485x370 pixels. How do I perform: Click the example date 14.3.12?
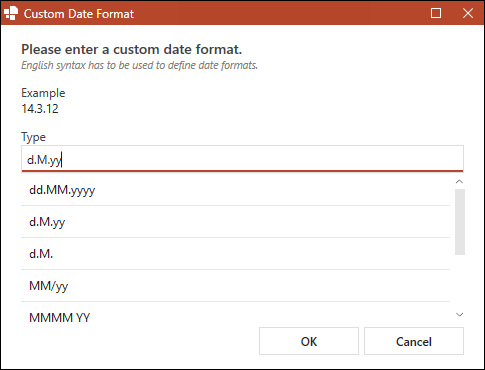pyautogui.click(x=40, y=109)
